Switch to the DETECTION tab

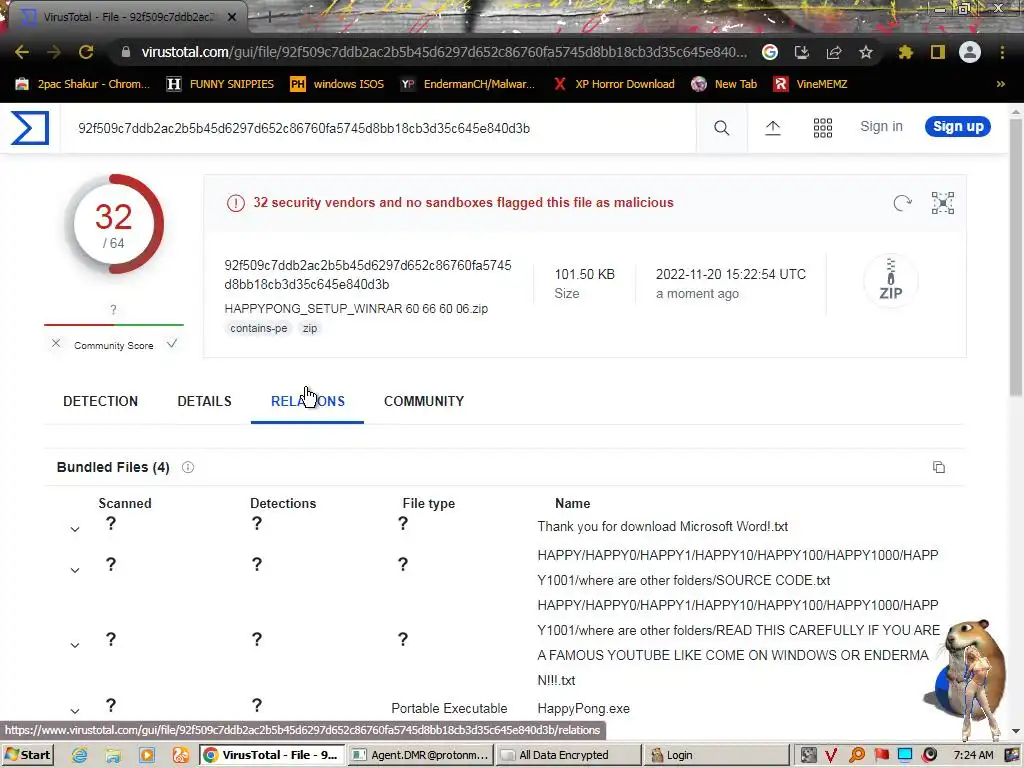101,401
